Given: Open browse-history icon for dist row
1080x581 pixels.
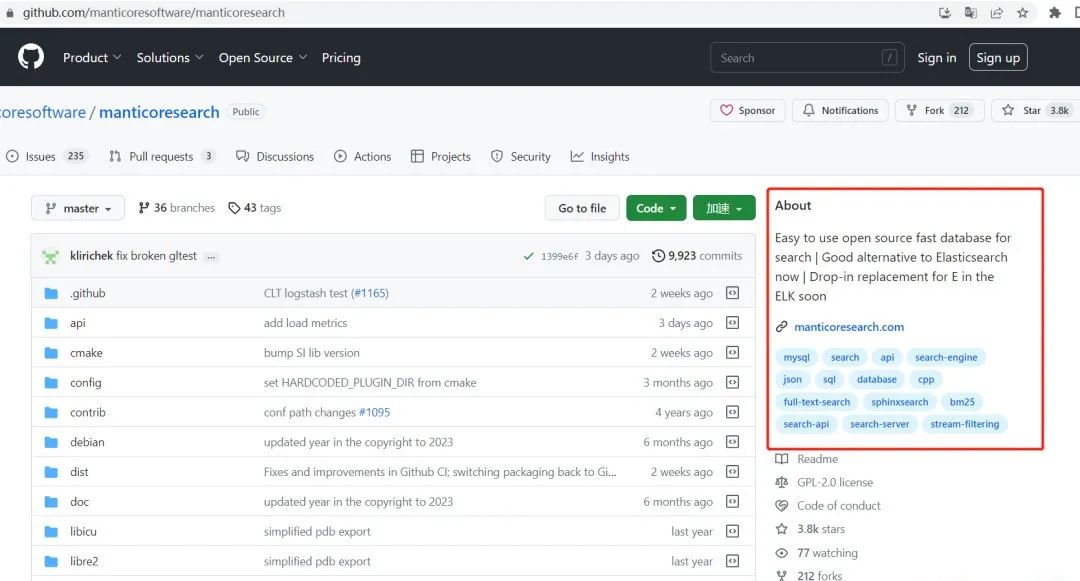Looking at the screenshot, I should [733, 472].
